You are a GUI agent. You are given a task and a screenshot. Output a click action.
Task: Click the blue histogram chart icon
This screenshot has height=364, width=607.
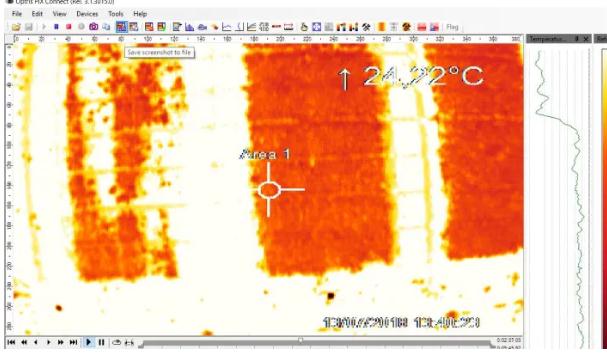(x=189, y=27)
